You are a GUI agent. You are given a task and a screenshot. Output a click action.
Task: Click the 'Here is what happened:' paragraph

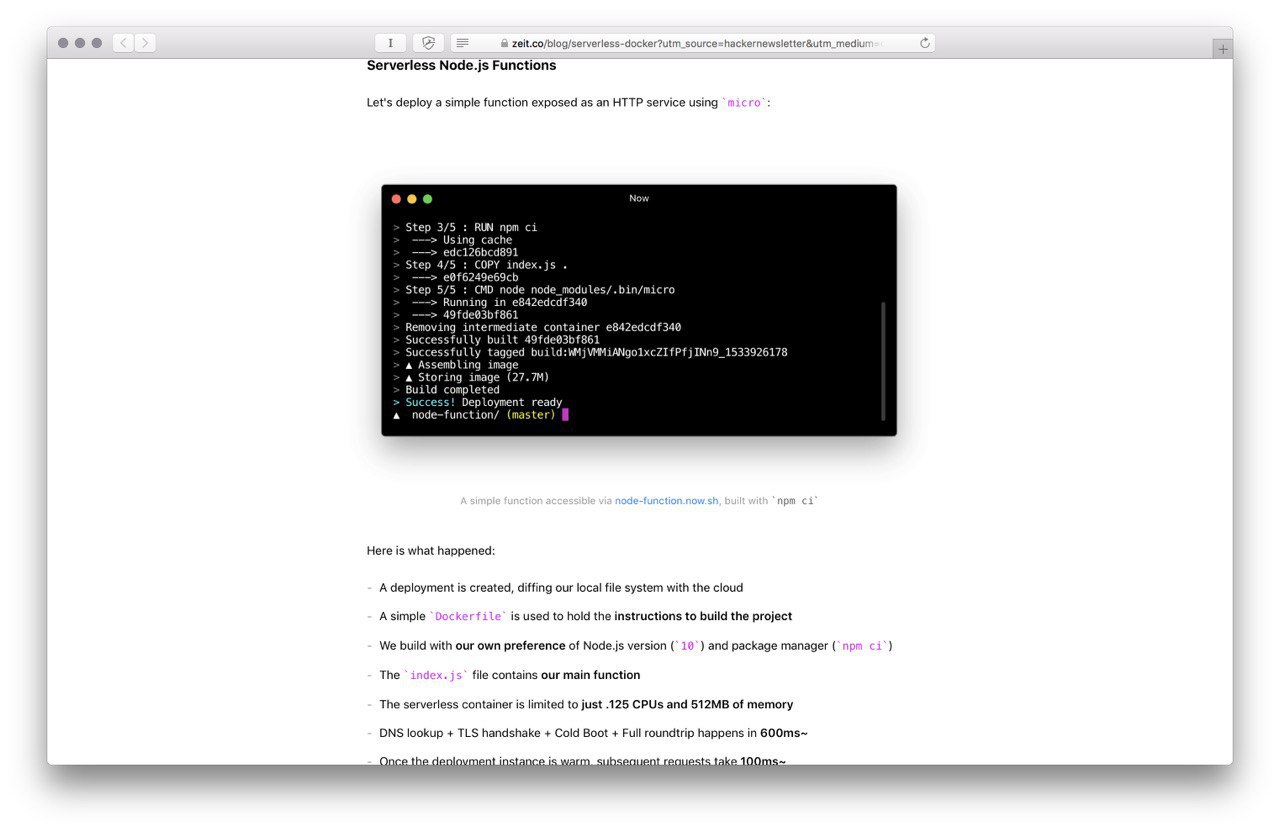click(431, 551)
